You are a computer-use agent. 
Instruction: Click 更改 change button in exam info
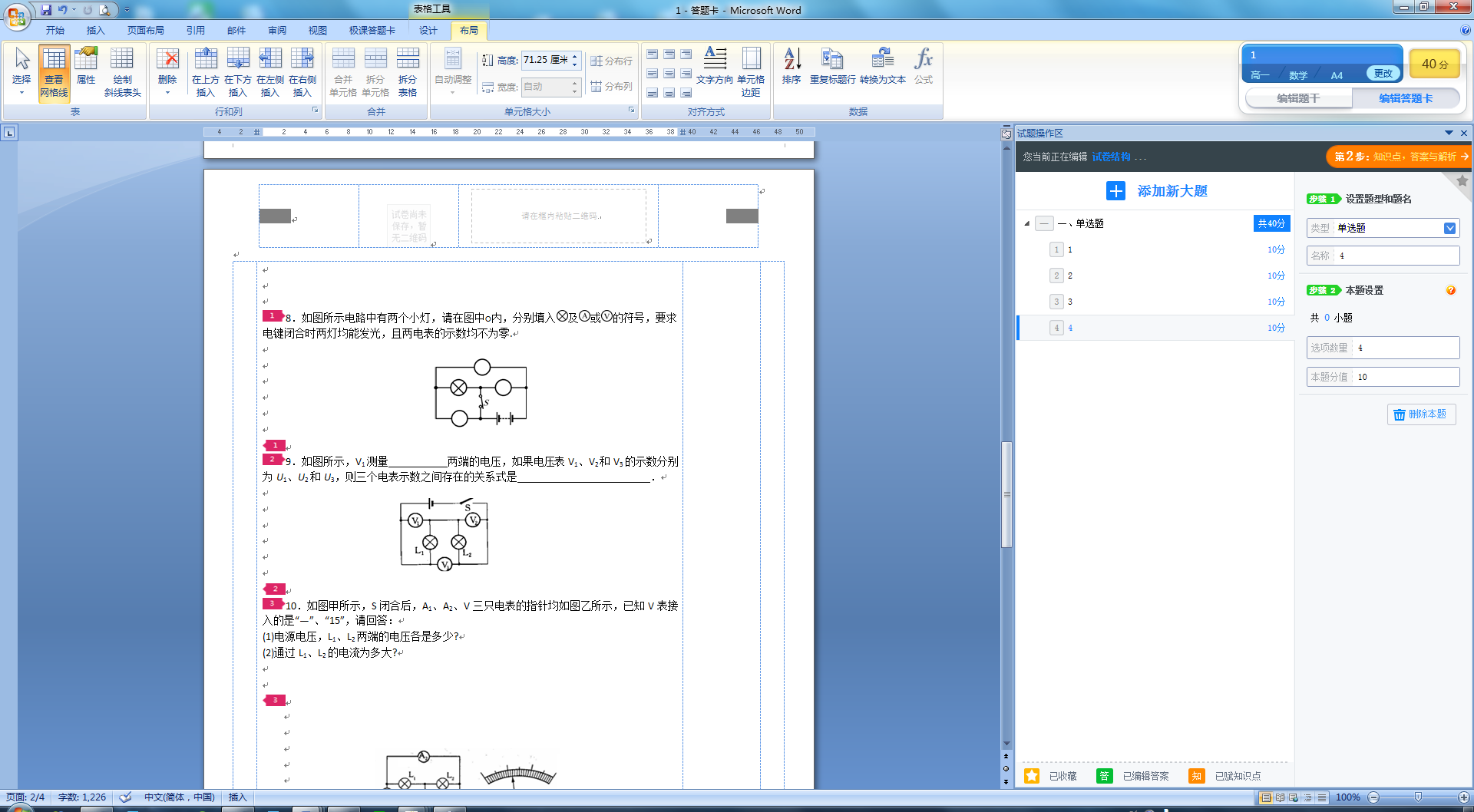click(1383, 74)
